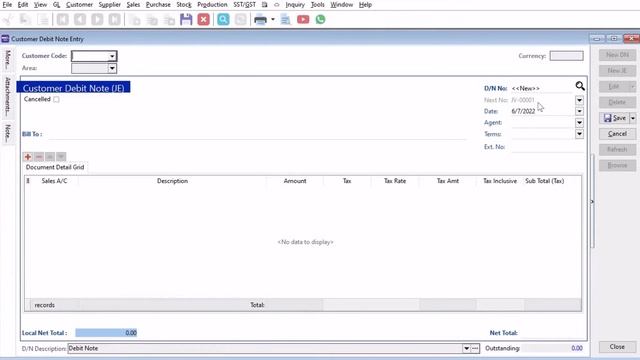The width and height of the screenshot is (640, 360).
Task: Click the Save button in right panel
Action: 615,118
